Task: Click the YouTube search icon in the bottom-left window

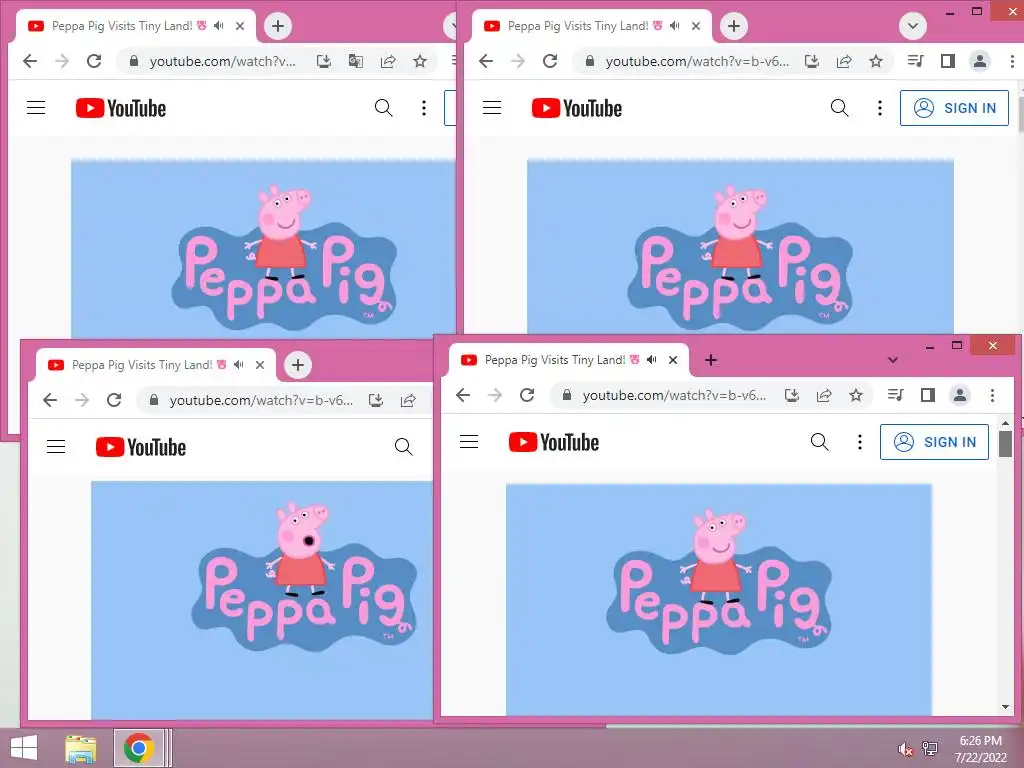Action: pyautogui.click(x=404, y=447)
